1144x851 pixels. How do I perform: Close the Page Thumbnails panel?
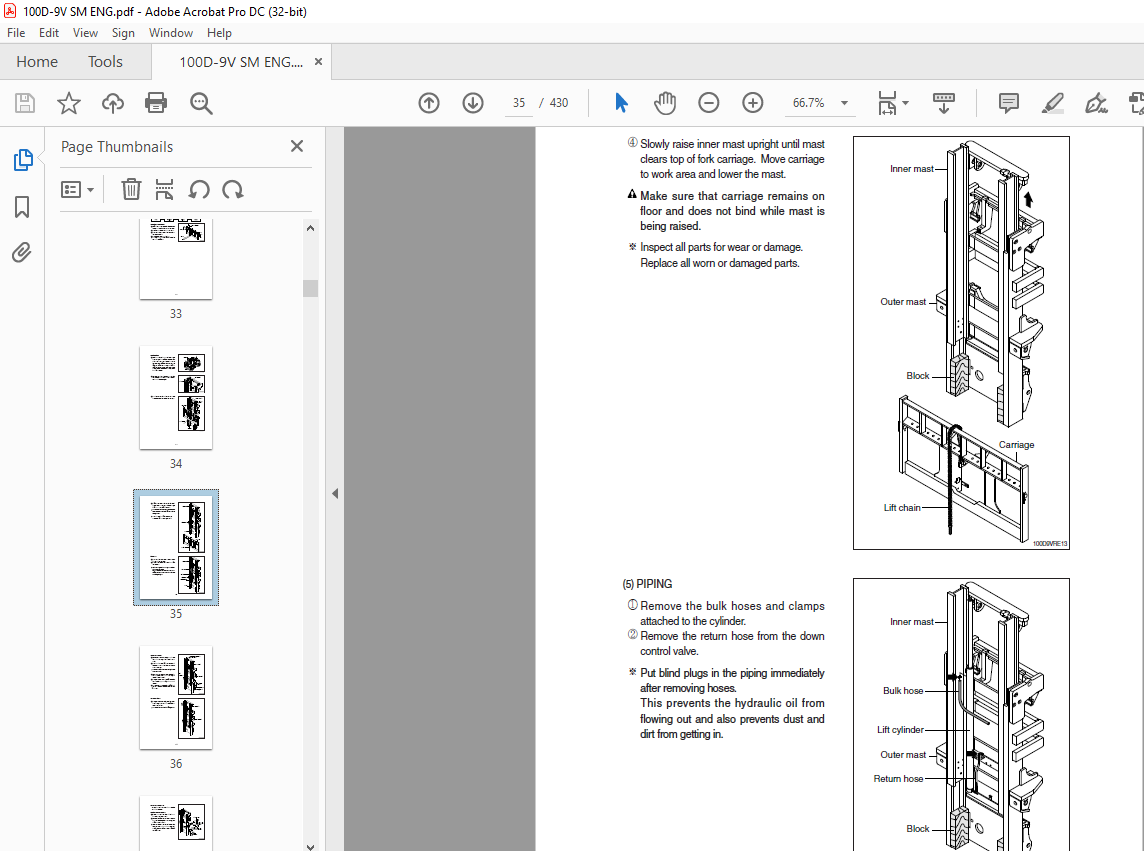click(x=297, y=146)
